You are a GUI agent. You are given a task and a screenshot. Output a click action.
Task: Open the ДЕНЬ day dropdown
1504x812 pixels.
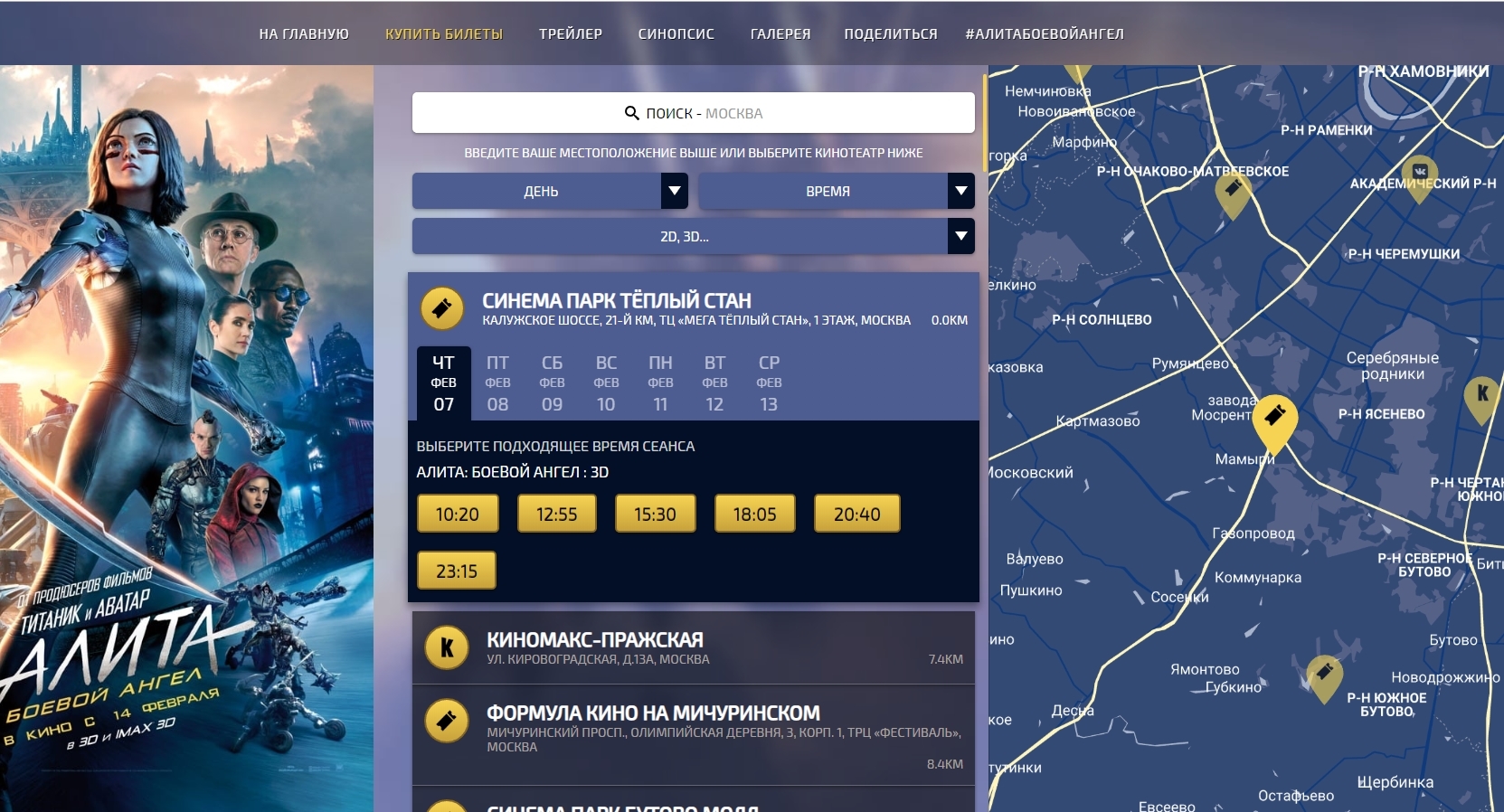(550, 191)
